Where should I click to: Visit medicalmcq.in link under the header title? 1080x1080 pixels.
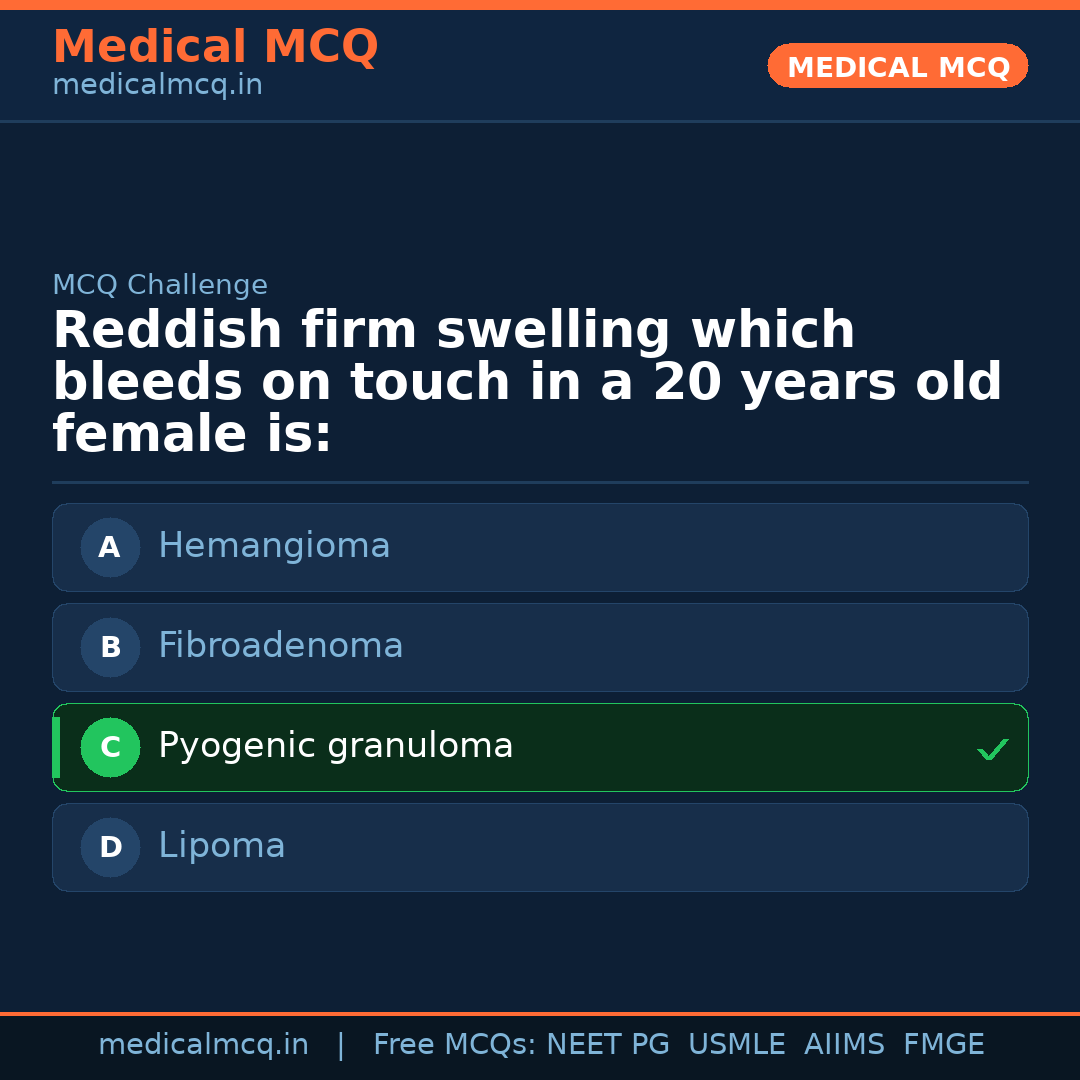click(x=157, y=85)
